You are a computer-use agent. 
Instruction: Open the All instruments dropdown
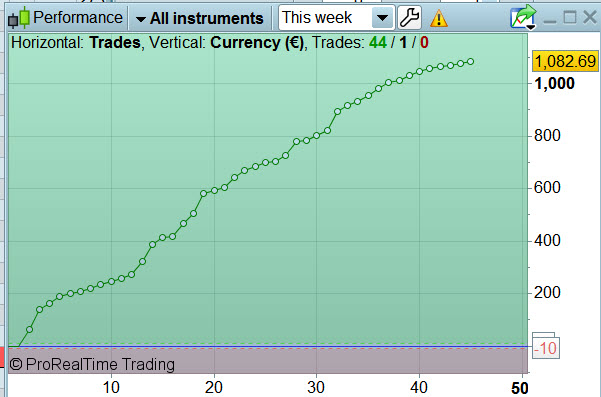tap(200, 18)
